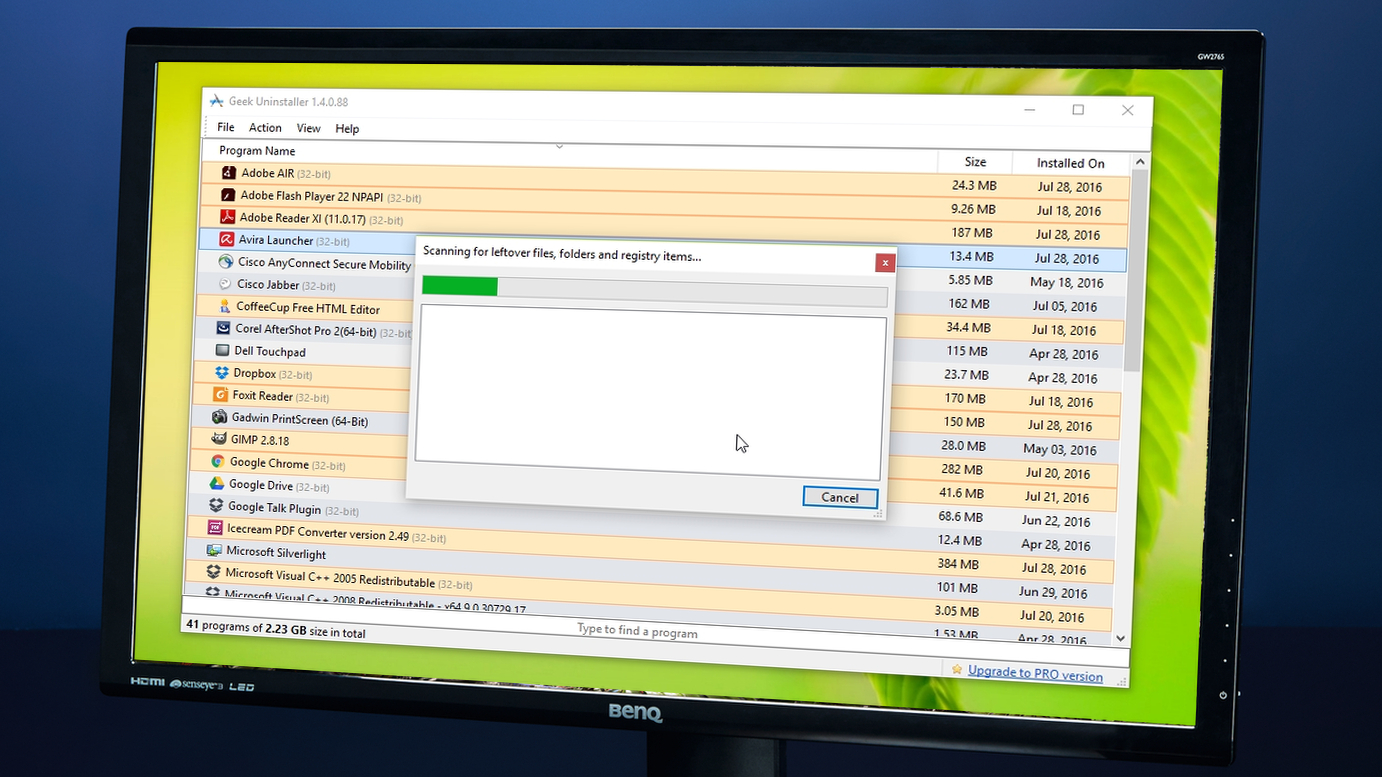
Task: Open the File menu
Action: [226, 127]
